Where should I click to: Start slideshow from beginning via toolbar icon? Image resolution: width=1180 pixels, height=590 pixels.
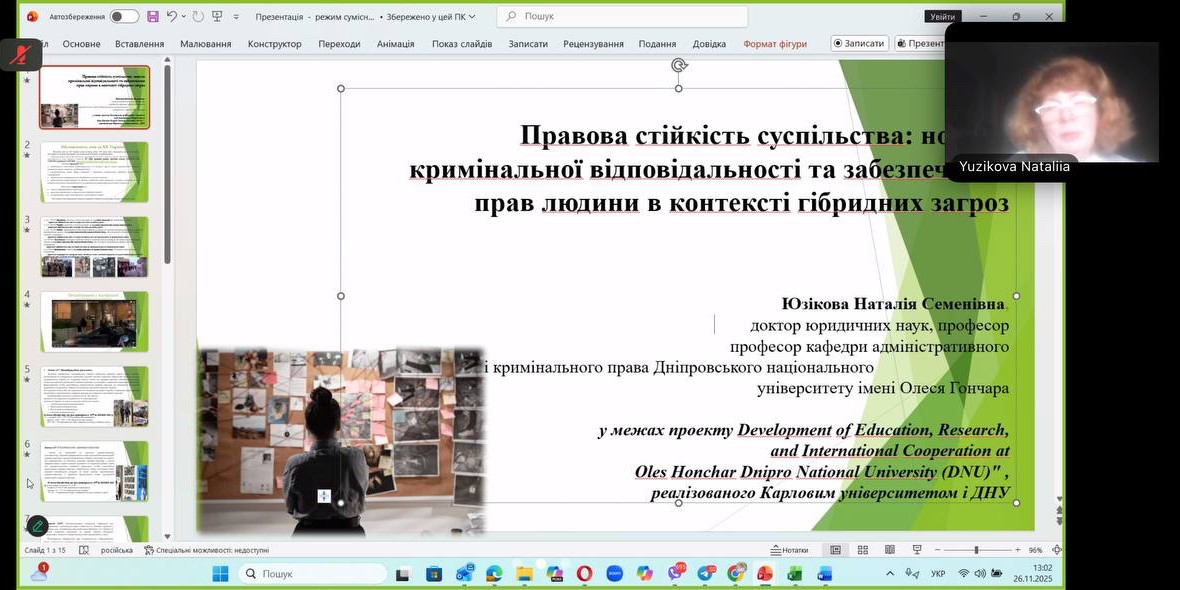click(x=217, y=16)
